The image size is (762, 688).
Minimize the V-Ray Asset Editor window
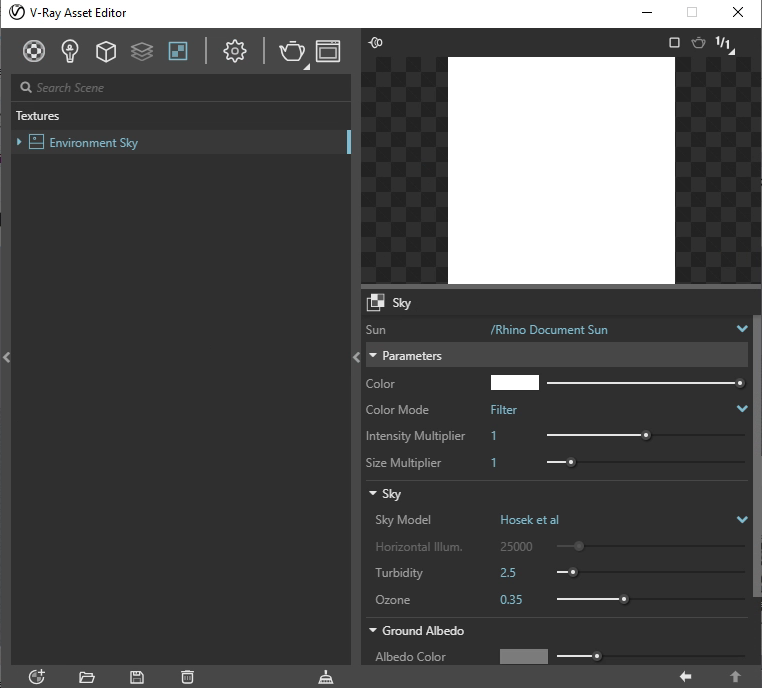647,13
